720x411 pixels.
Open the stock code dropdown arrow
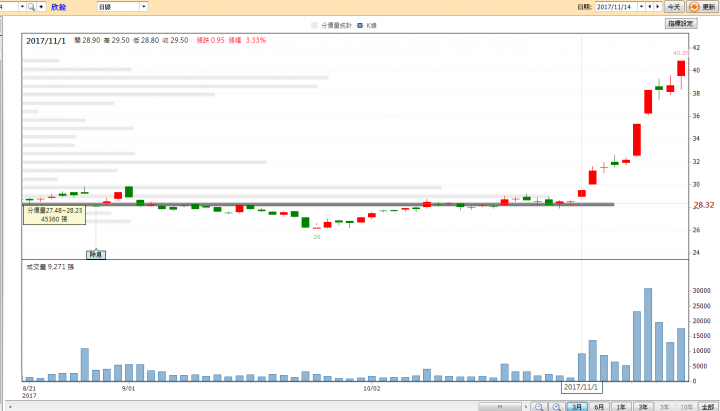click(22, 7)
